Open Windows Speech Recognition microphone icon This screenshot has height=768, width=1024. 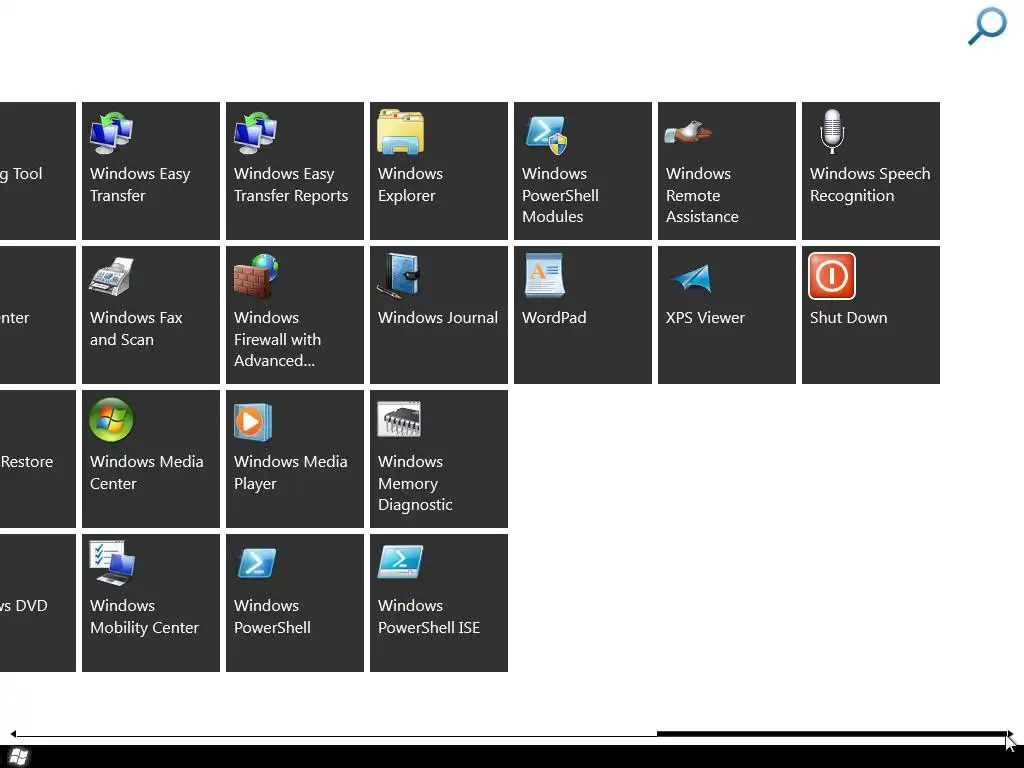(x=832, y=131)
